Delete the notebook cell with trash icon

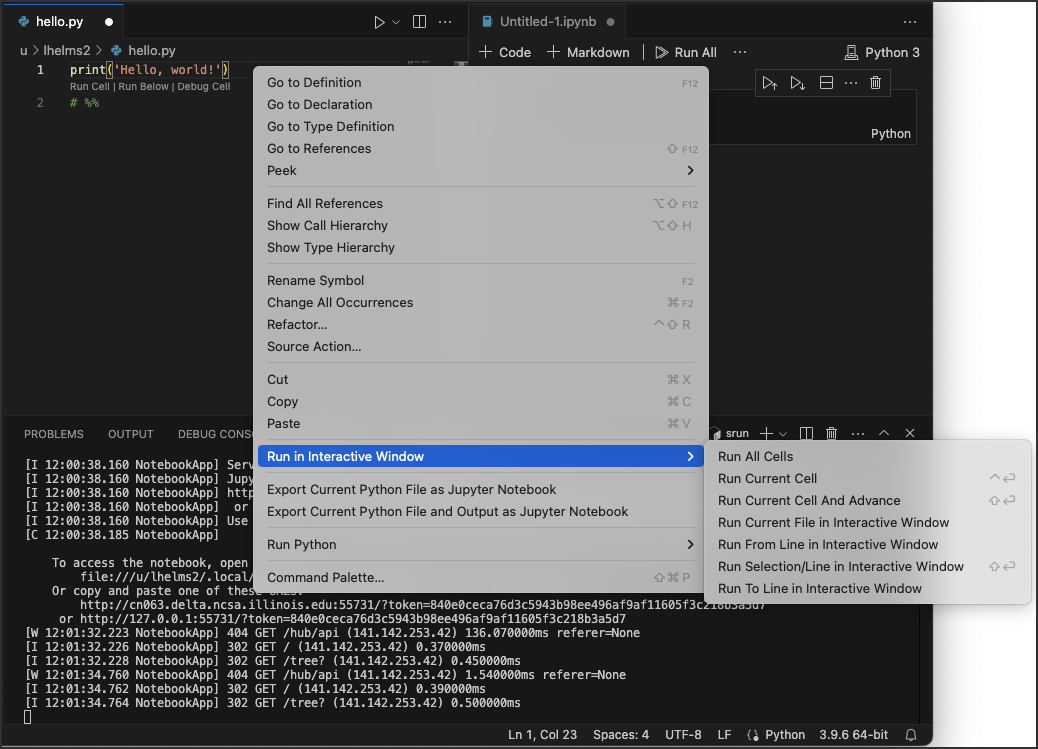[x=876, y=83]
